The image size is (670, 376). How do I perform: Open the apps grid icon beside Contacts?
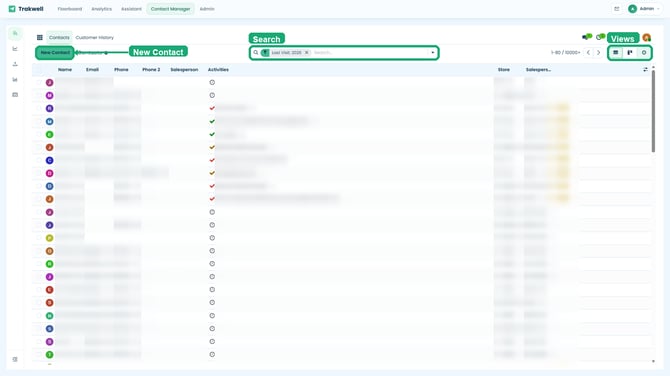point(40,38)
